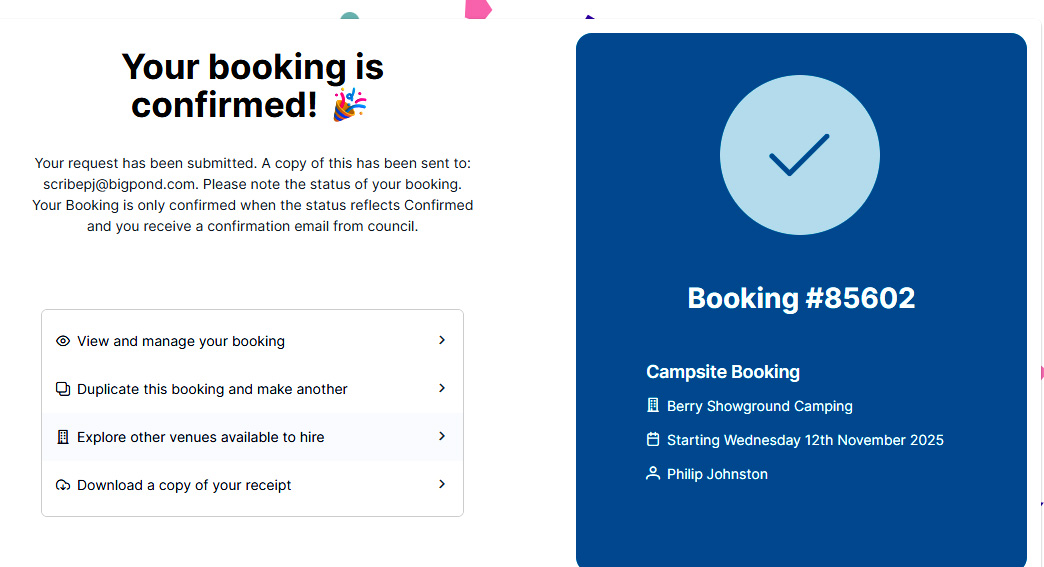Click the Campsite Booking title

[x=723, y=371]
